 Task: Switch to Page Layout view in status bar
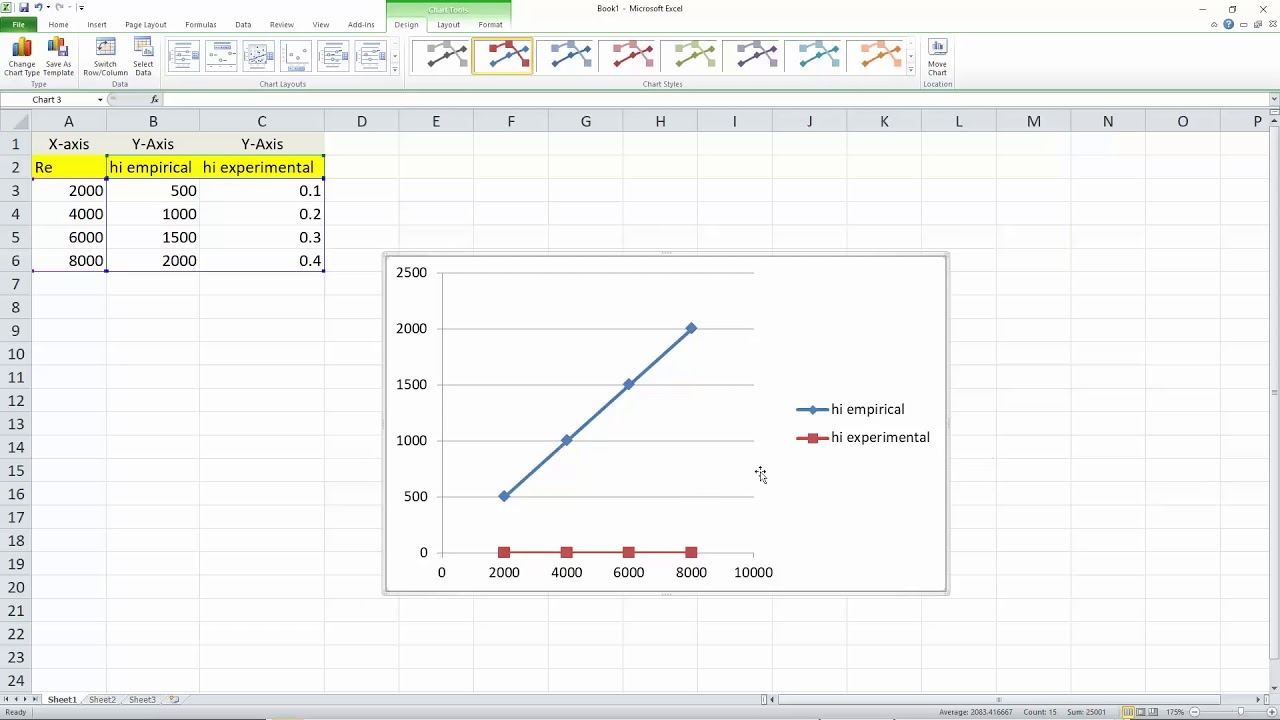click(1141, 712)
